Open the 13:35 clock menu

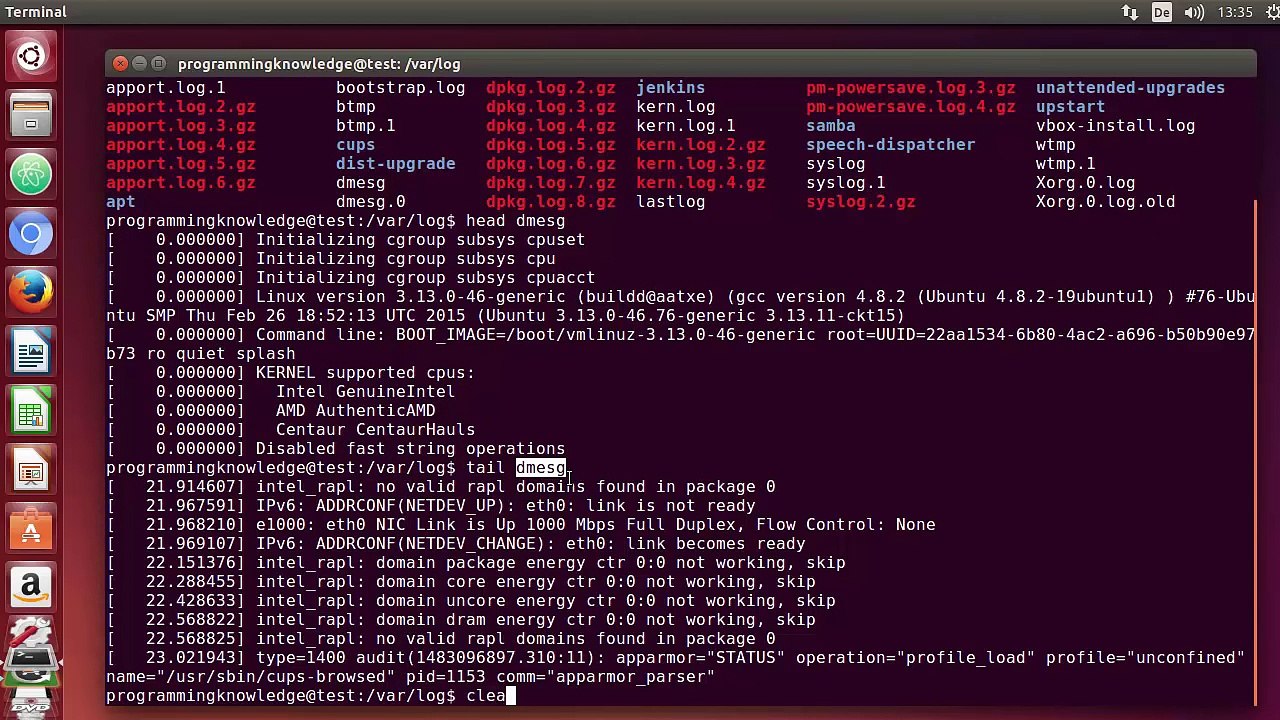1235,12
